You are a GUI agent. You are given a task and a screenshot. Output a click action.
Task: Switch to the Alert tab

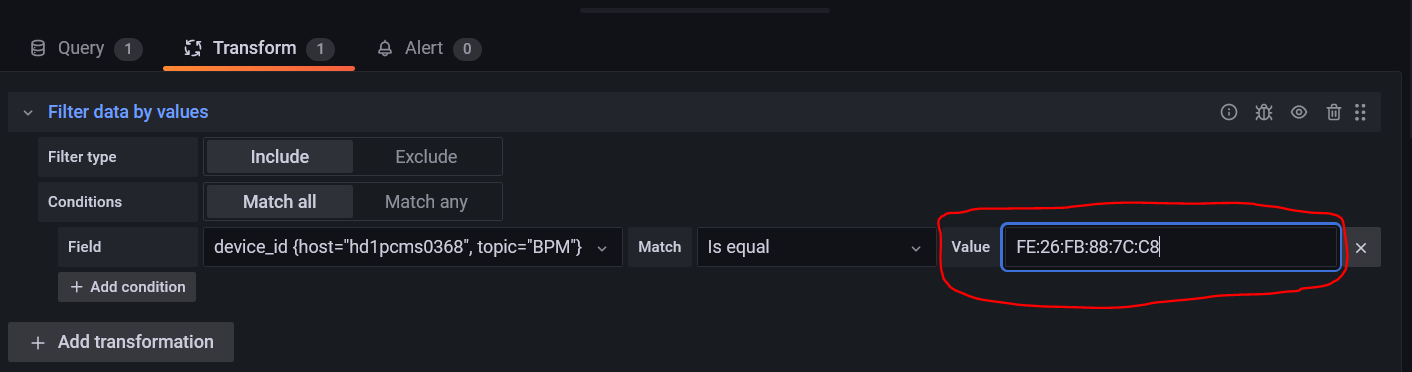pos(429,48)
